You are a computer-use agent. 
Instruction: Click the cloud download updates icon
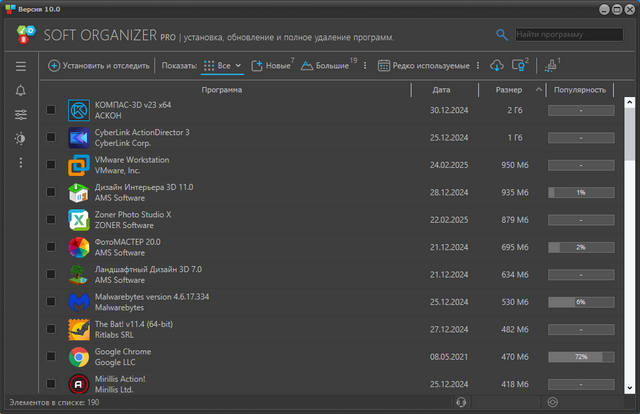click(x=498, y=66)
